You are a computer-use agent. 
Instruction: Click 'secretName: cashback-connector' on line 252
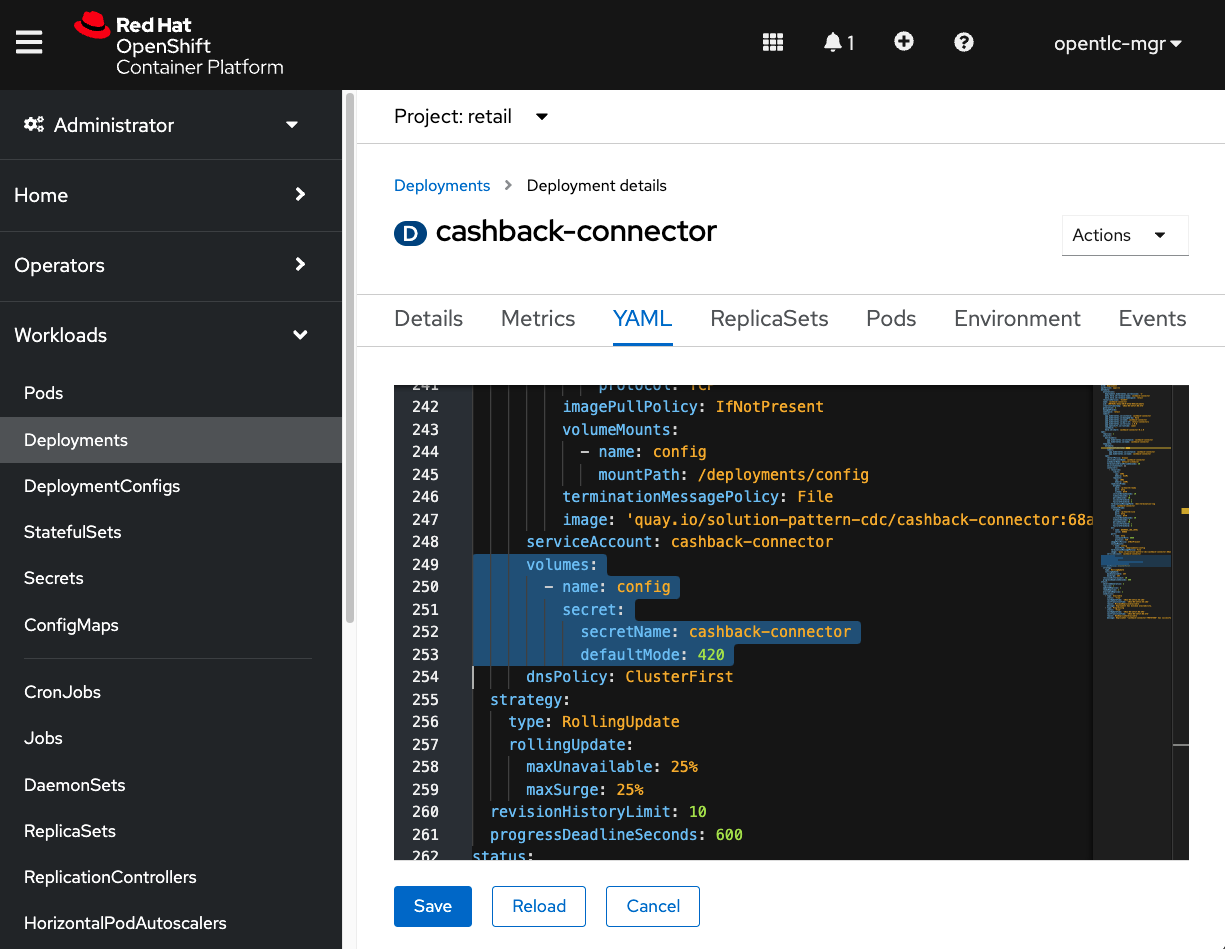(715, 632)
